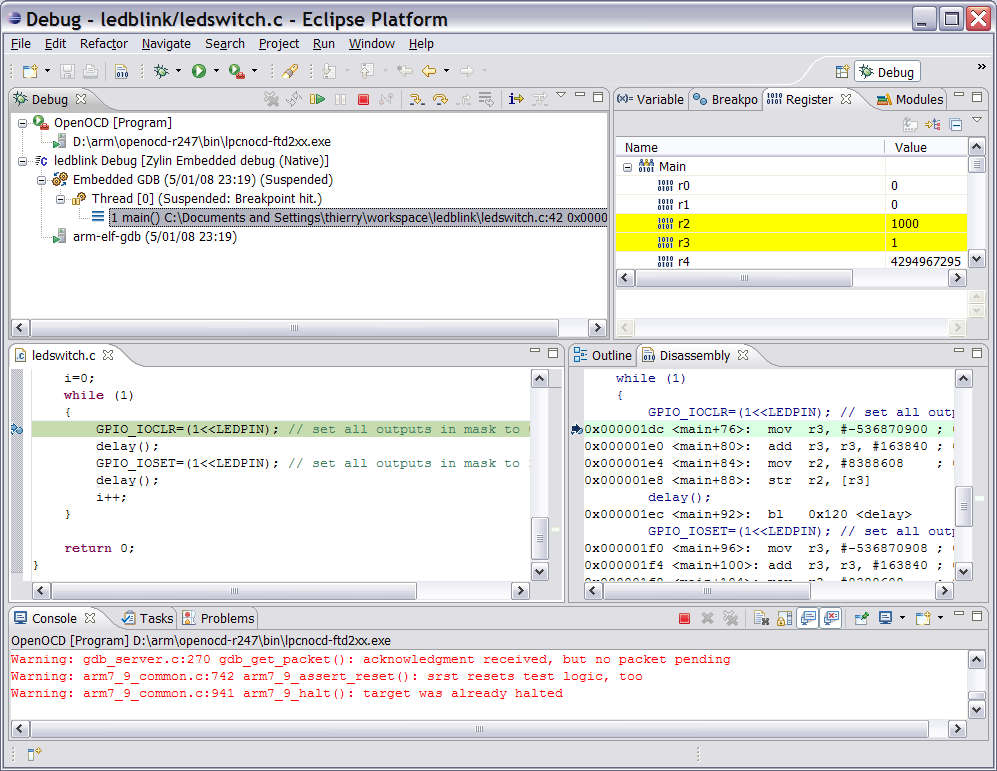Toggle show console when standard error changes
This screenshot has width=997, height=771.
tap(831, 618)
